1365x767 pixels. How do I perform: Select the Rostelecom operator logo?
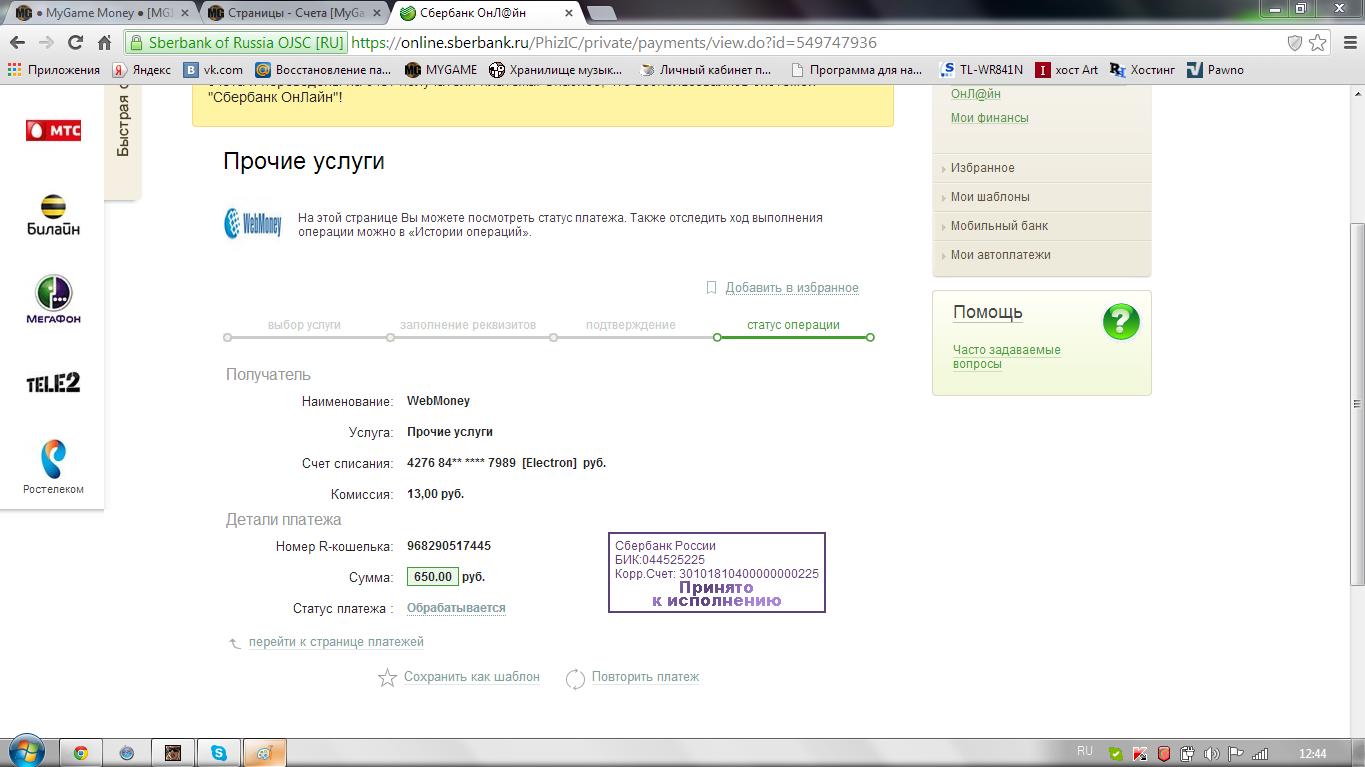pos(53,467)
